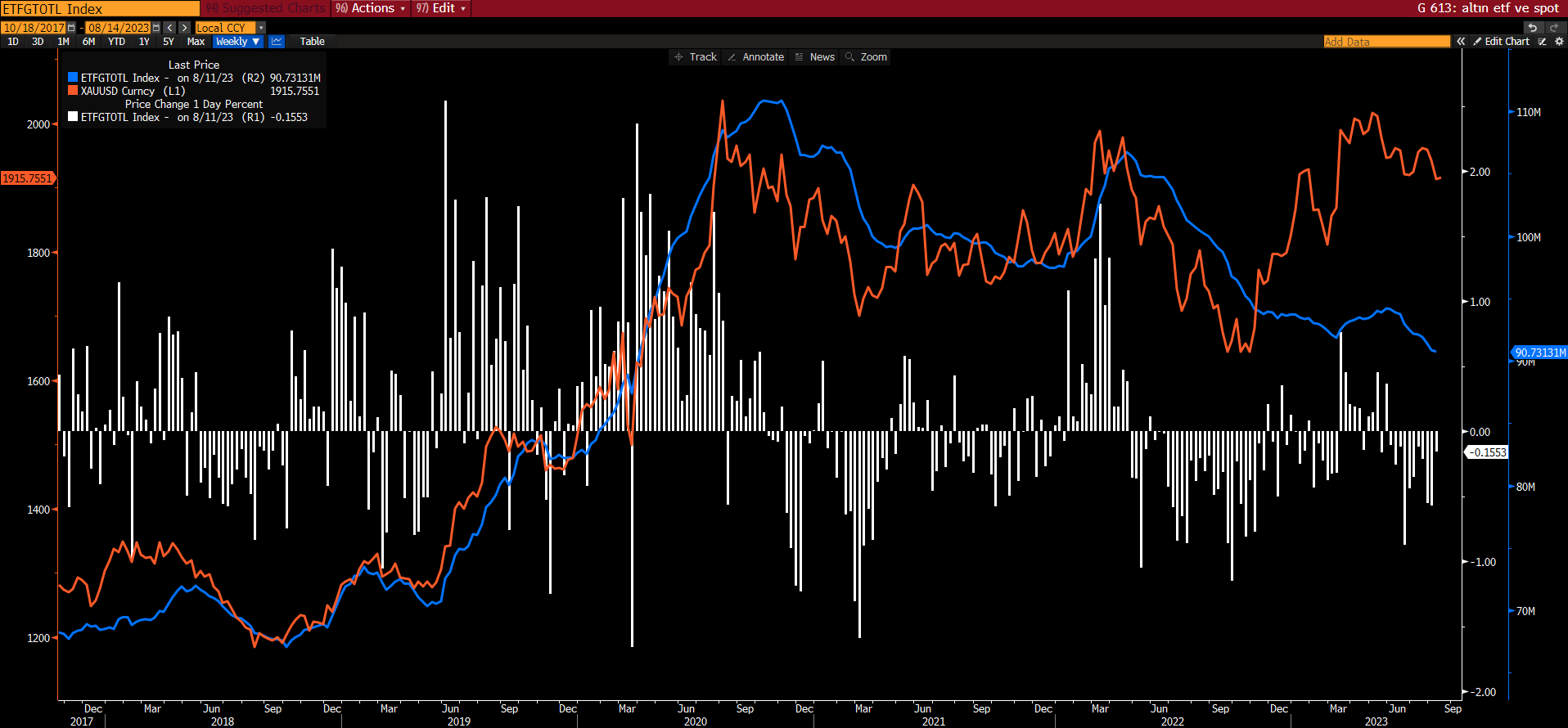Viewport: 1568px width, 728px height.
Task: Step the date range forward
Action: pyautogui.click(x=184, y=28)
